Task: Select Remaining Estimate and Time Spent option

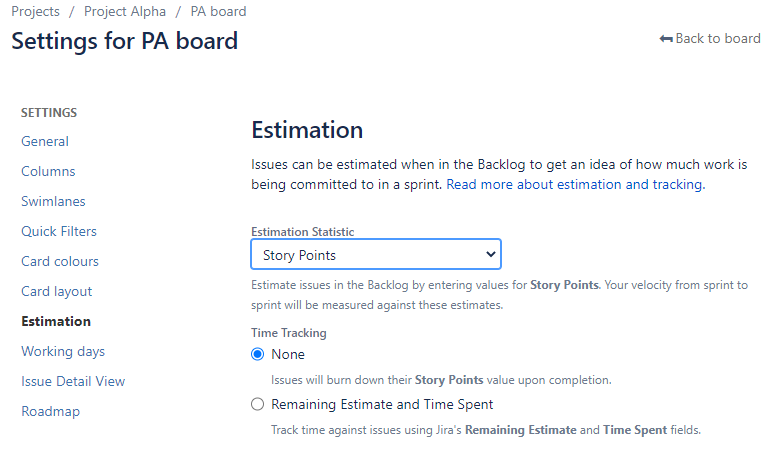Action: coord(258,404)
